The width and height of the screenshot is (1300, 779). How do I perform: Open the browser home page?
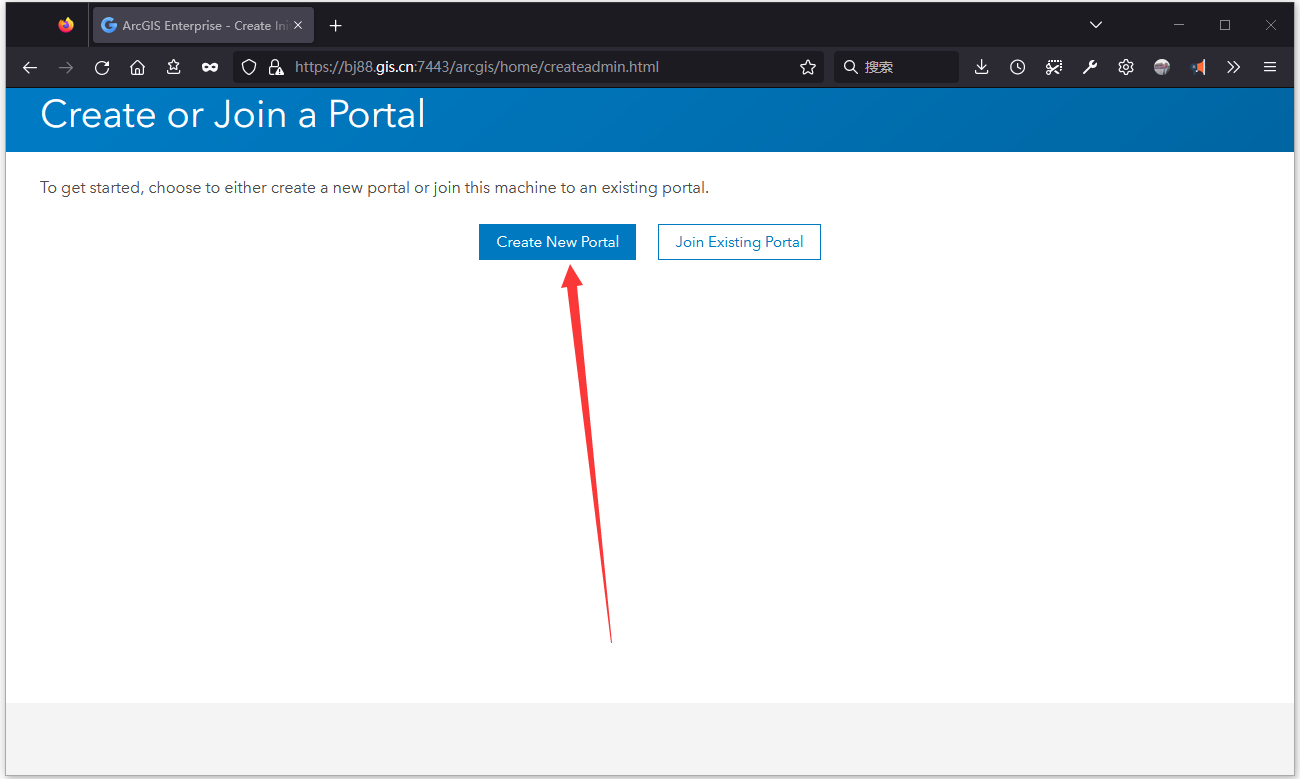138,67
